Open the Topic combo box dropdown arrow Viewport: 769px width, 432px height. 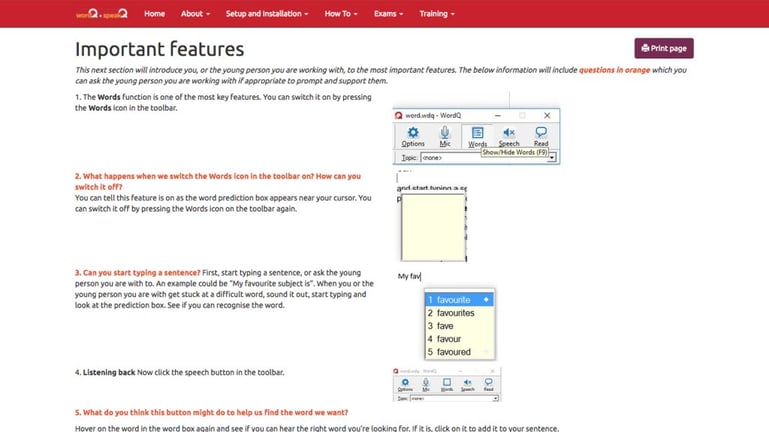pyautogui.click(x=552, y=158)
